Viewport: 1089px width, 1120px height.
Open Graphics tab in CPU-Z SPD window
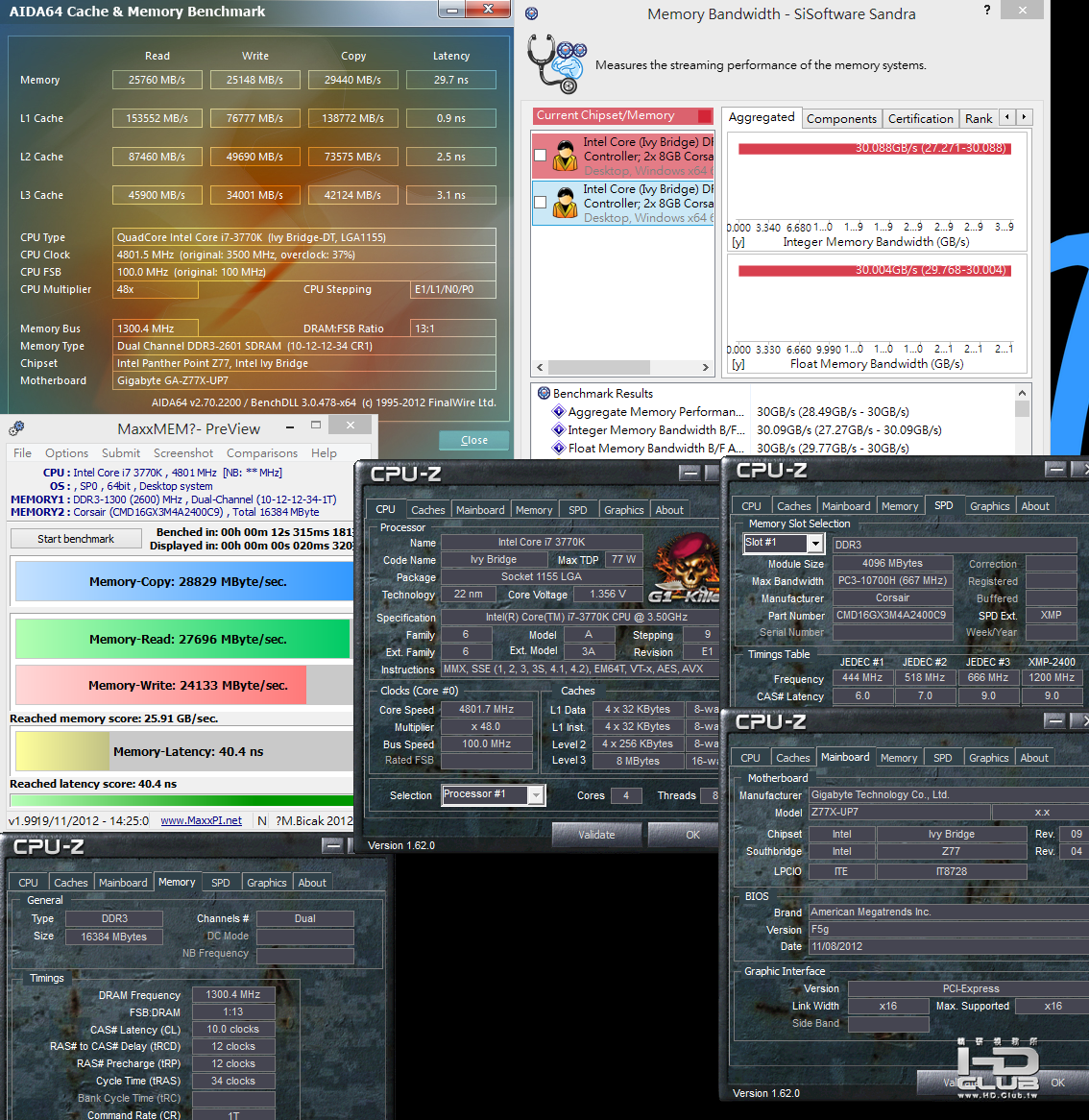pos(990,505)
